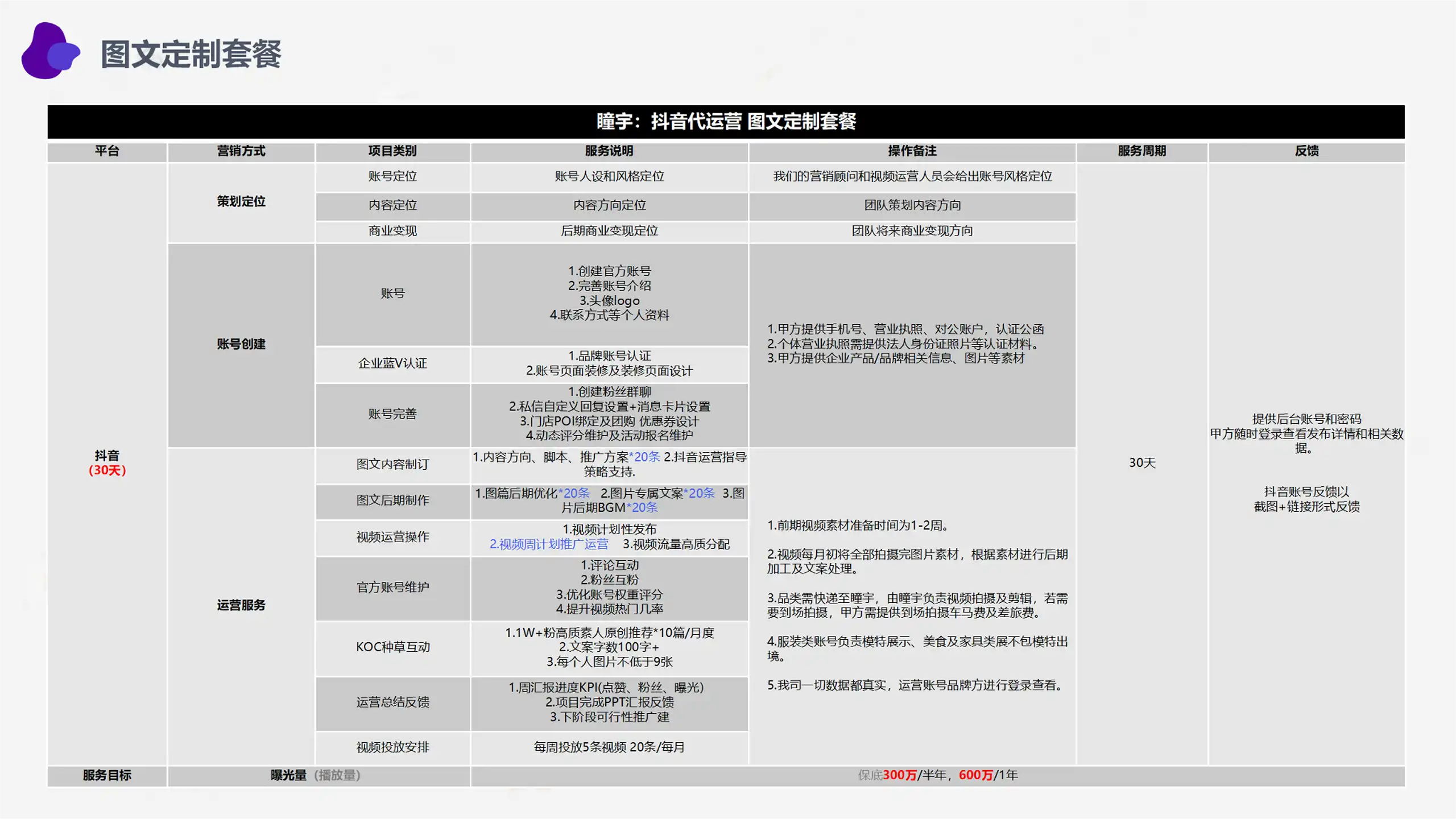Select the 平台 column header

tap(107, 151)
